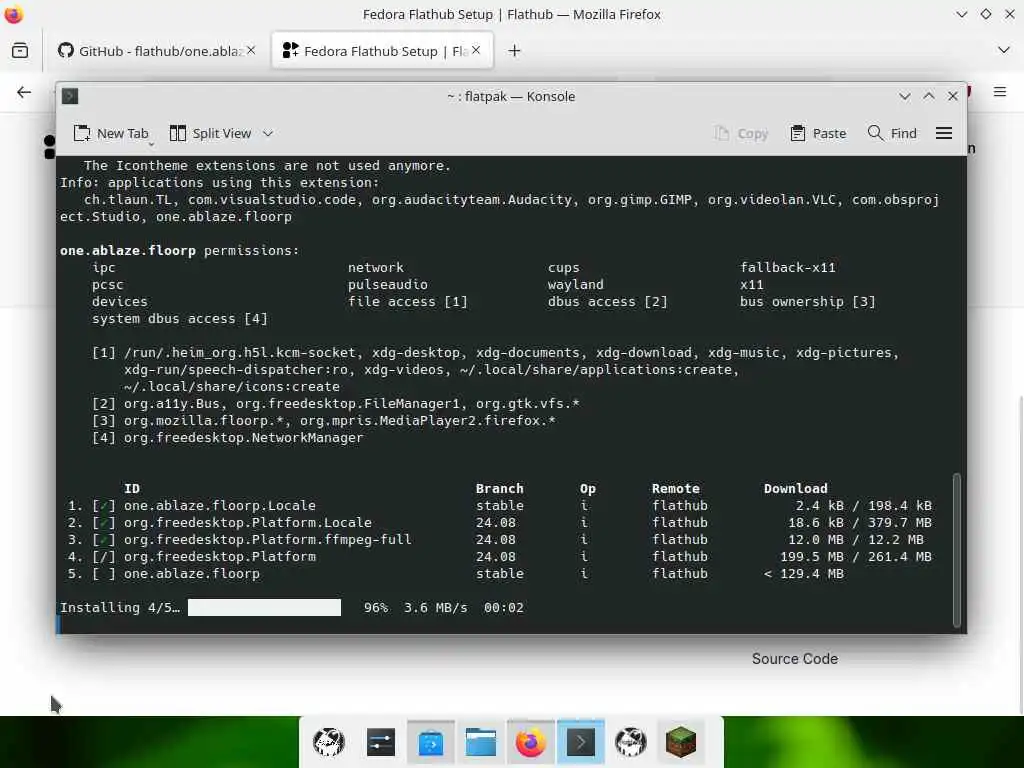1024x768 pixels.
Task: Click the Firefox maximize diamond button
Action: click(x=985, y=14)
